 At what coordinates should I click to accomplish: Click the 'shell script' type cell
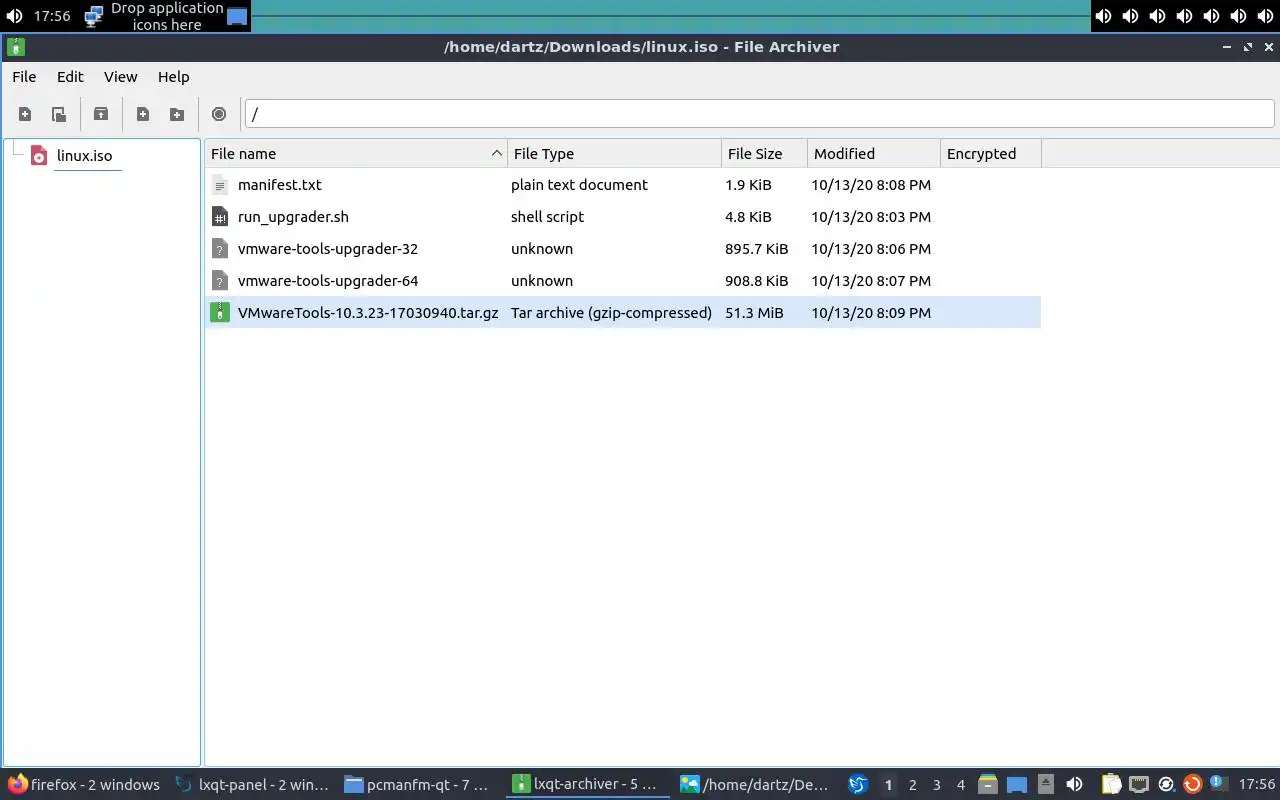coord(547,217)
